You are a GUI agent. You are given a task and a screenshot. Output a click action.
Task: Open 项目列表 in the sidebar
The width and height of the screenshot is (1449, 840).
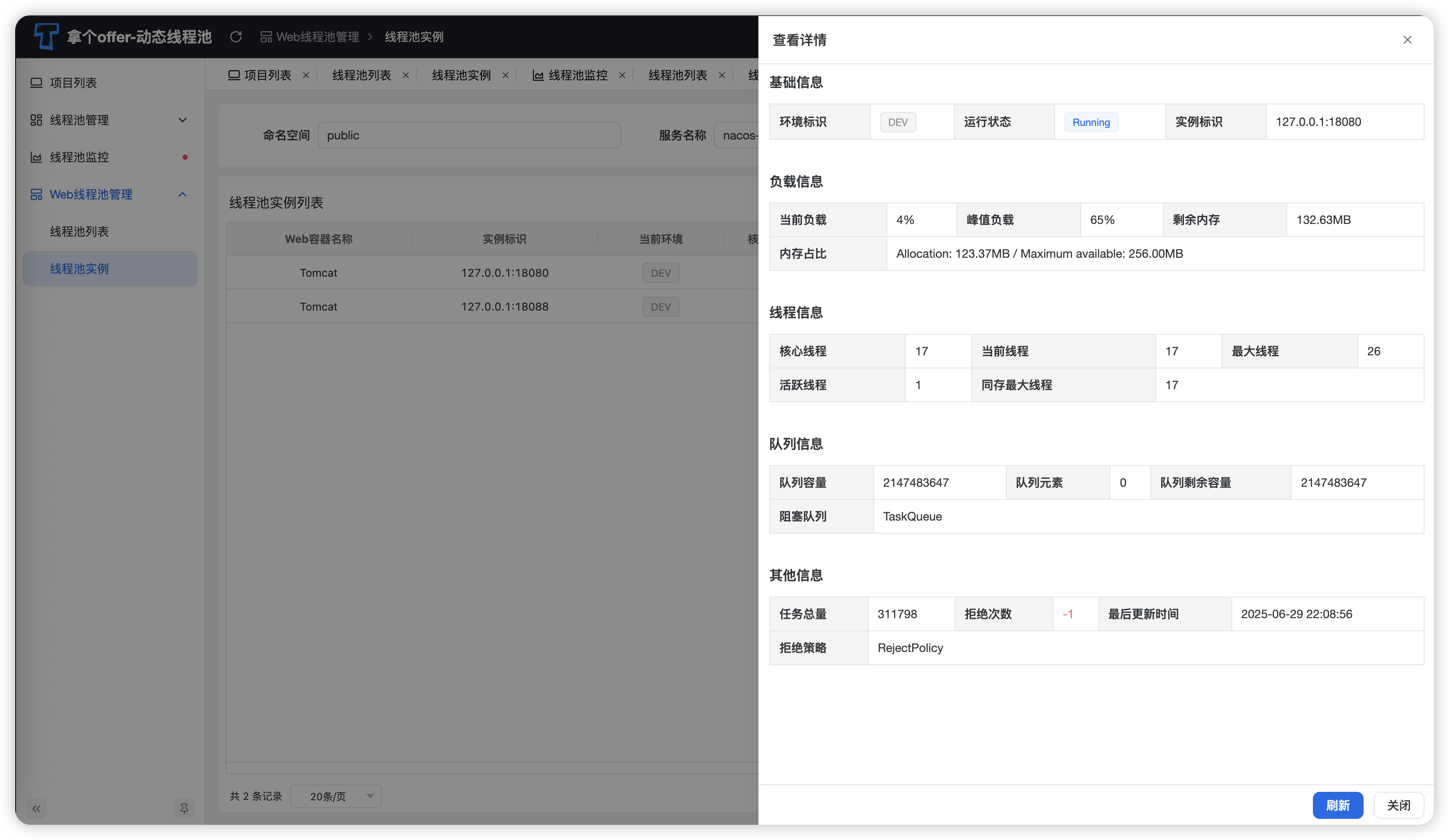point(73,83)
